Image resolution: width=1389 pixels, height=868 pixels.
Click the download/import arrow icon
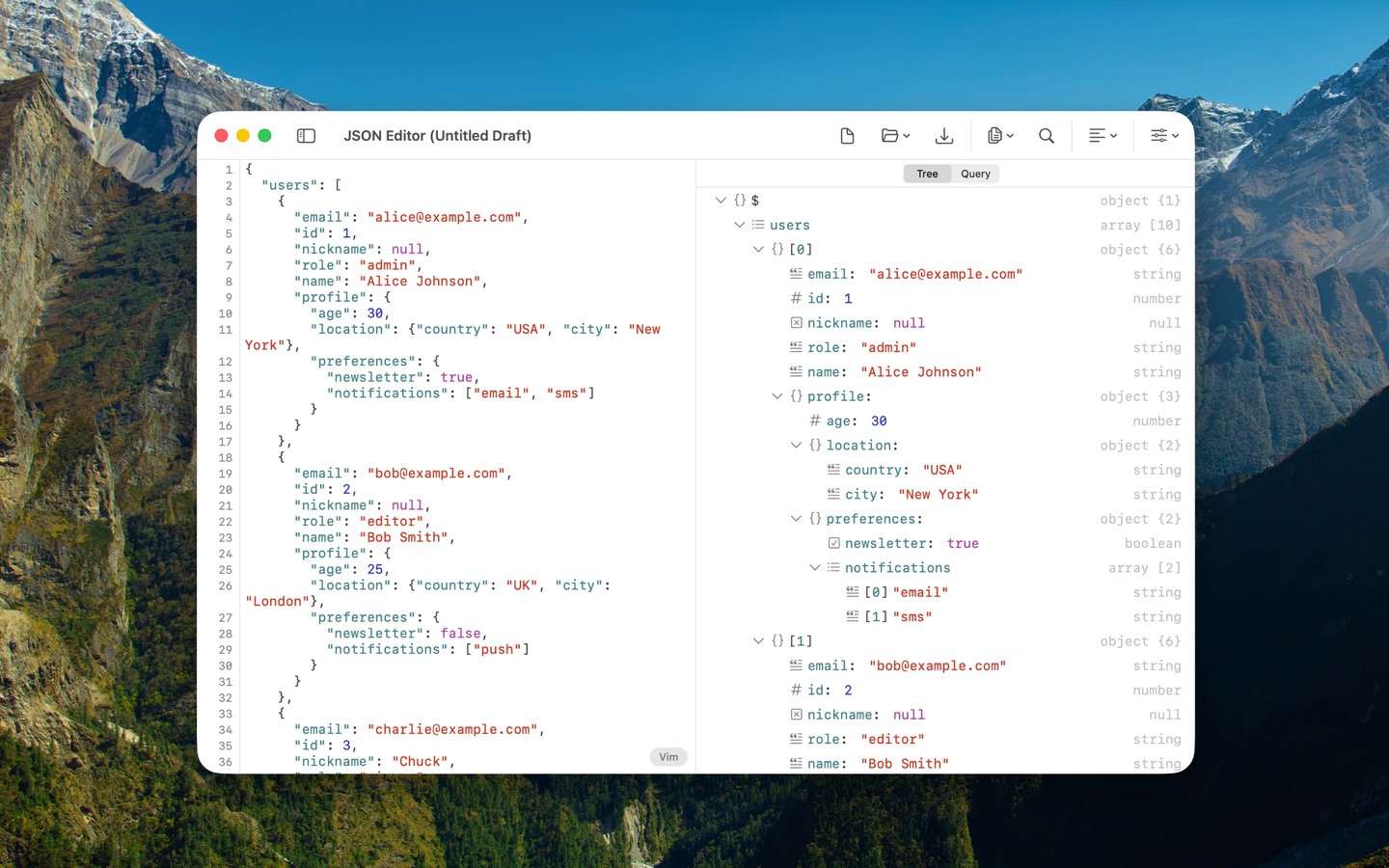pos(944,136)
